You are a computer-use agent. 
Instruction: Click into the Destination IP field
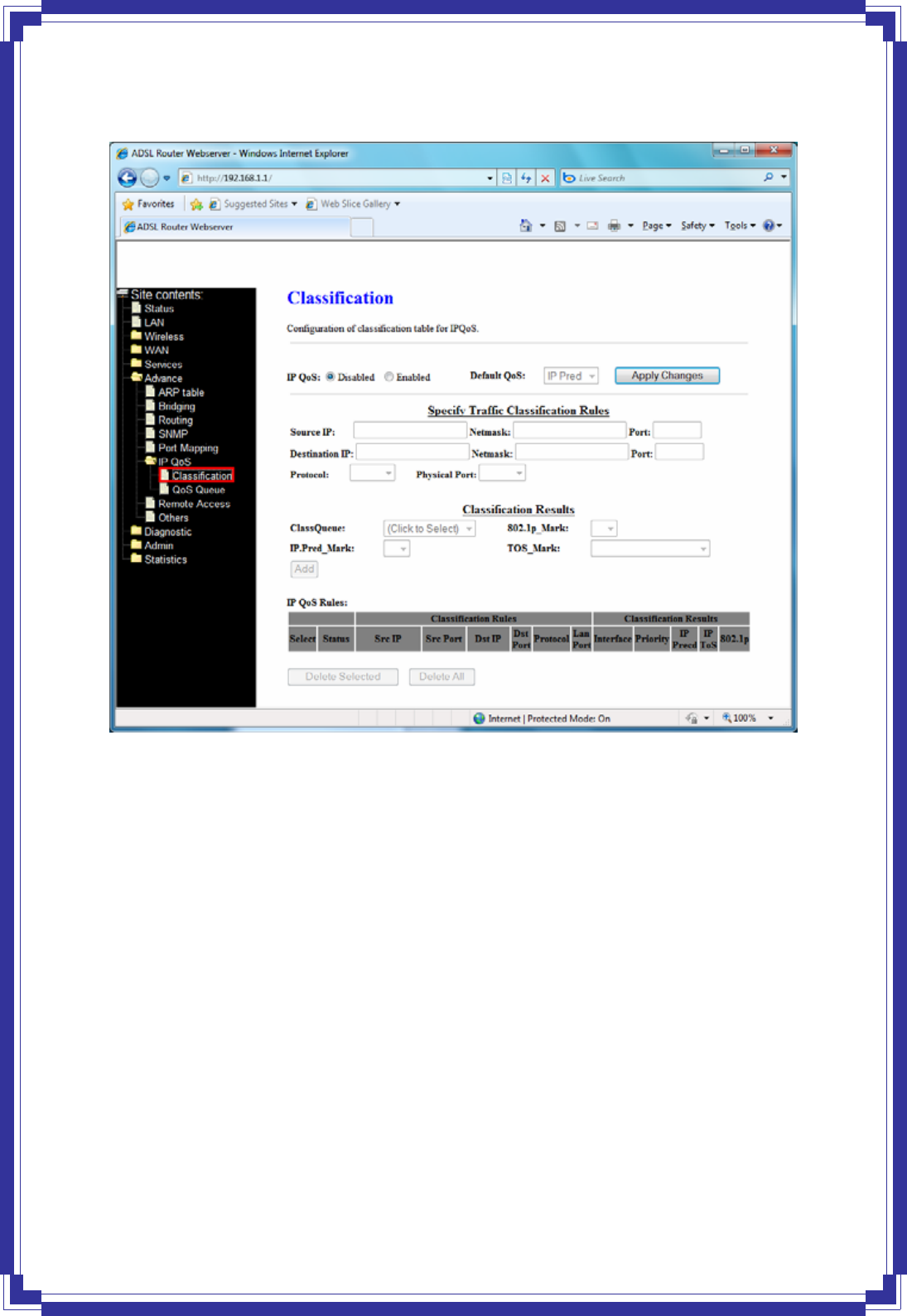412,452
